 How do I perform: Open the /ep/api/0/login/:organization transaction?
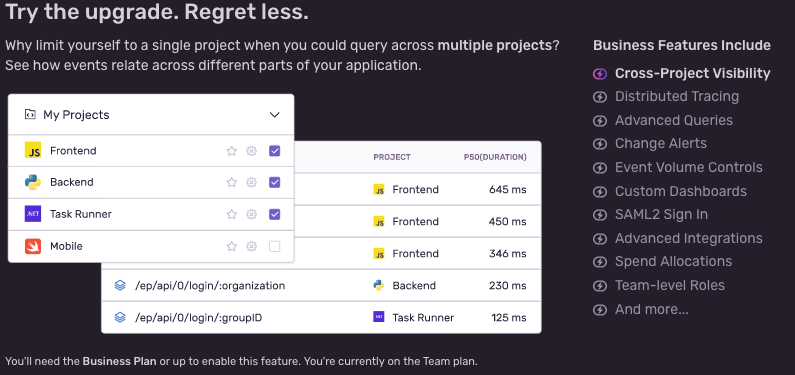pos(210,286)
